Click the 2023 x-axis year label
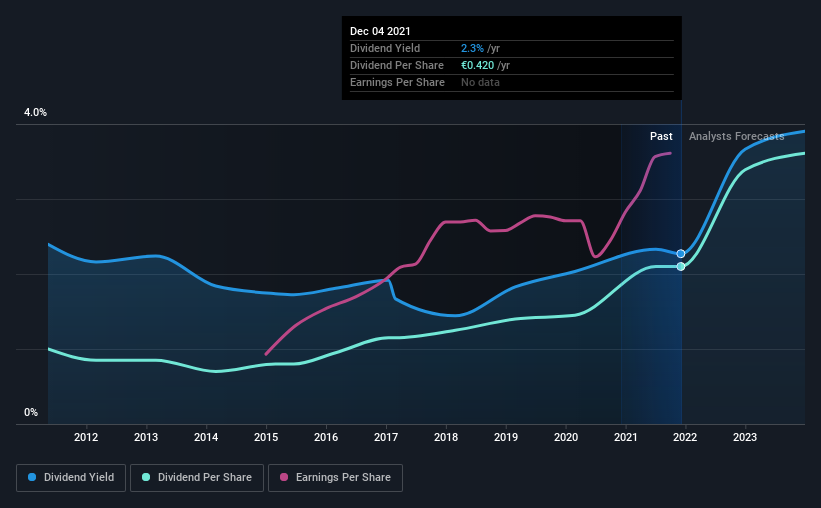Screen dimensions: 821x508 [745, 437]
